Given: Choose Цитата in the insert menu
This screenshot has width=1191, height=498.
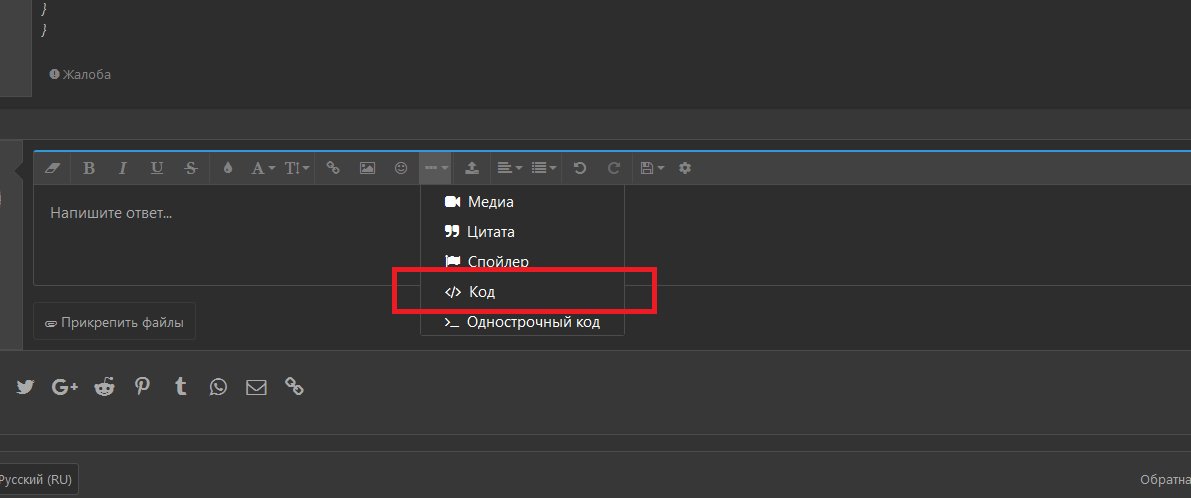Looking at the screenshot, I should click(x=490, y=232).
